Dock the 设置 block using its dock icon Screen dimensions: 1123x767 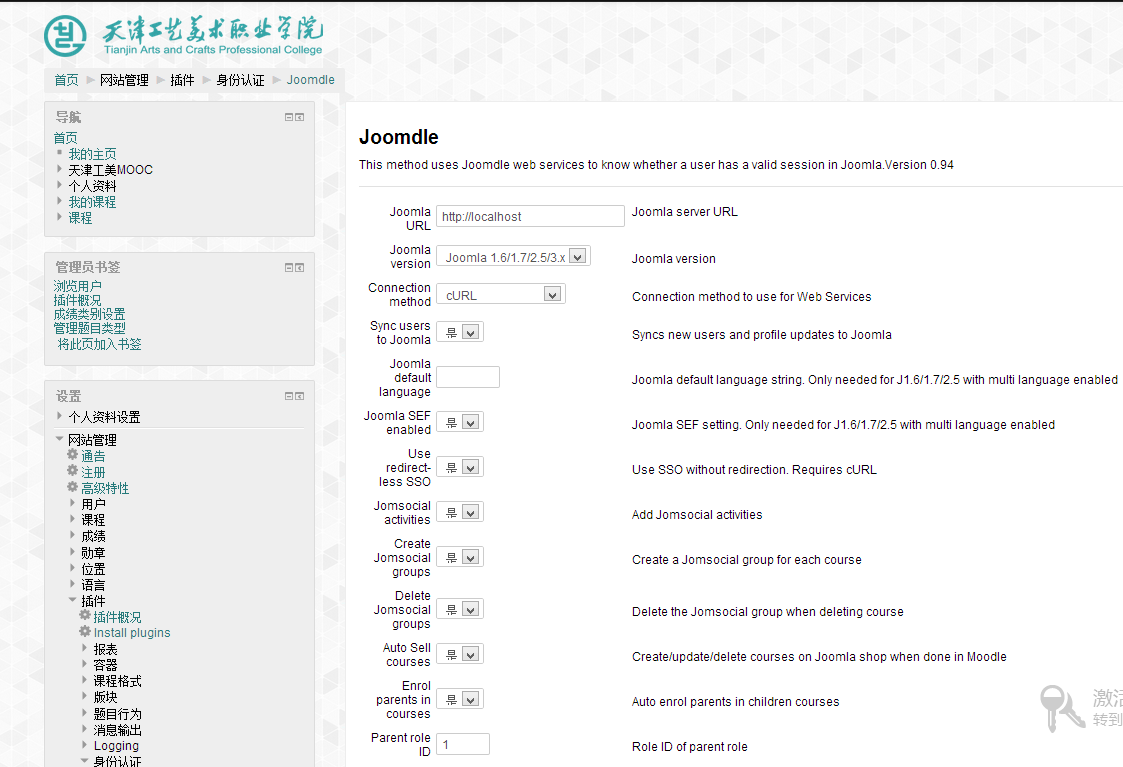pos(299,396)
